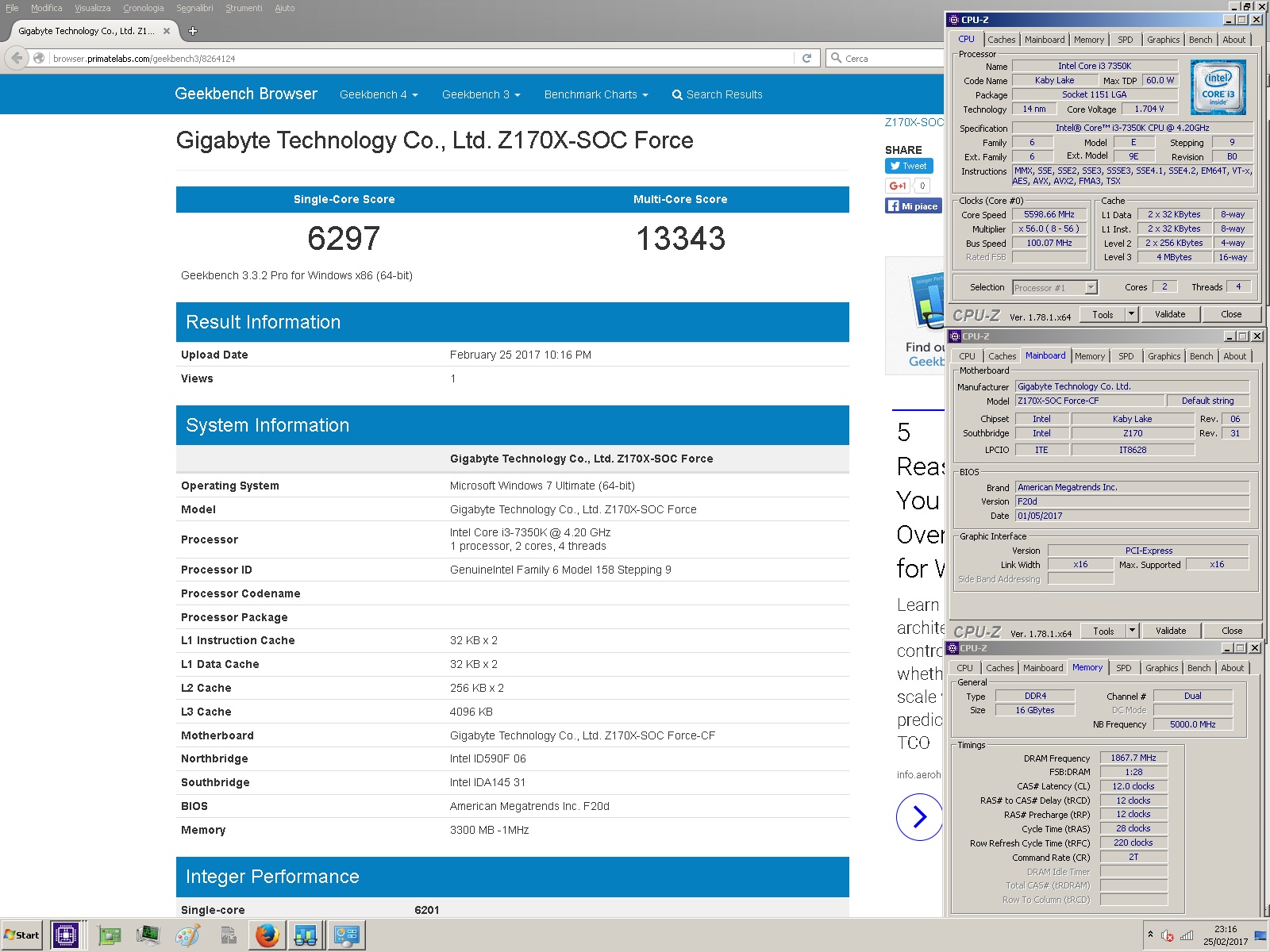The image size is (1270, 952).
Task: Click the network signal tray icon
Action: (x=1187, y=935)
